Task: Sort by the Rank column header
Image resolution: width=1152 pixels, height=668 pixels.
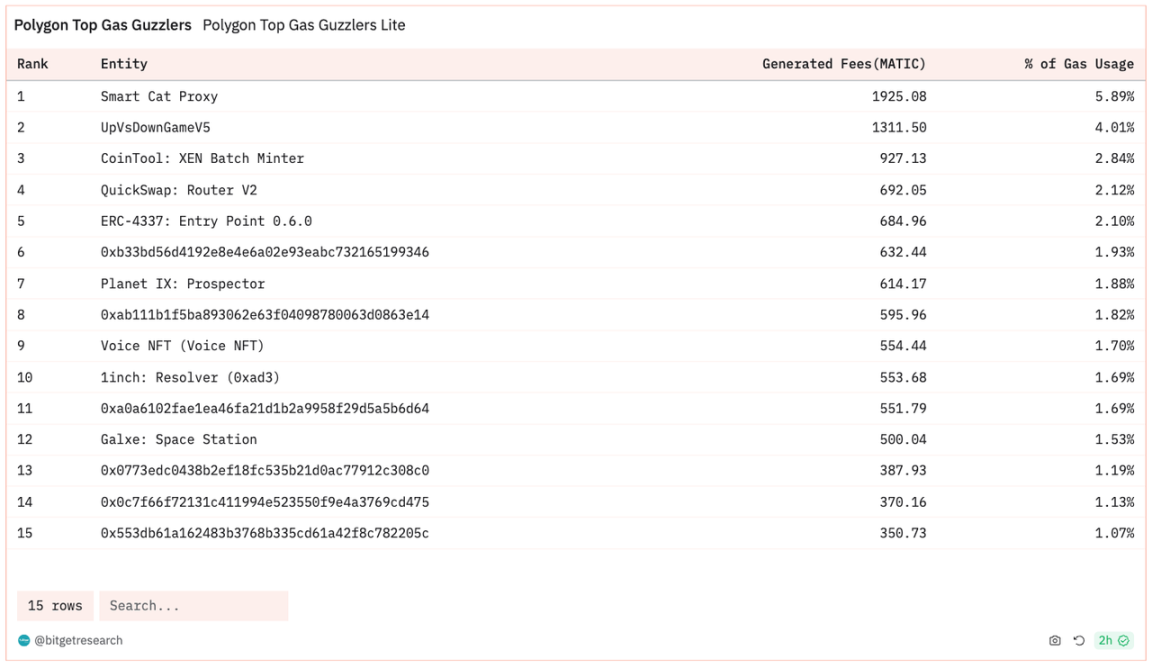Action: [33, 64]
